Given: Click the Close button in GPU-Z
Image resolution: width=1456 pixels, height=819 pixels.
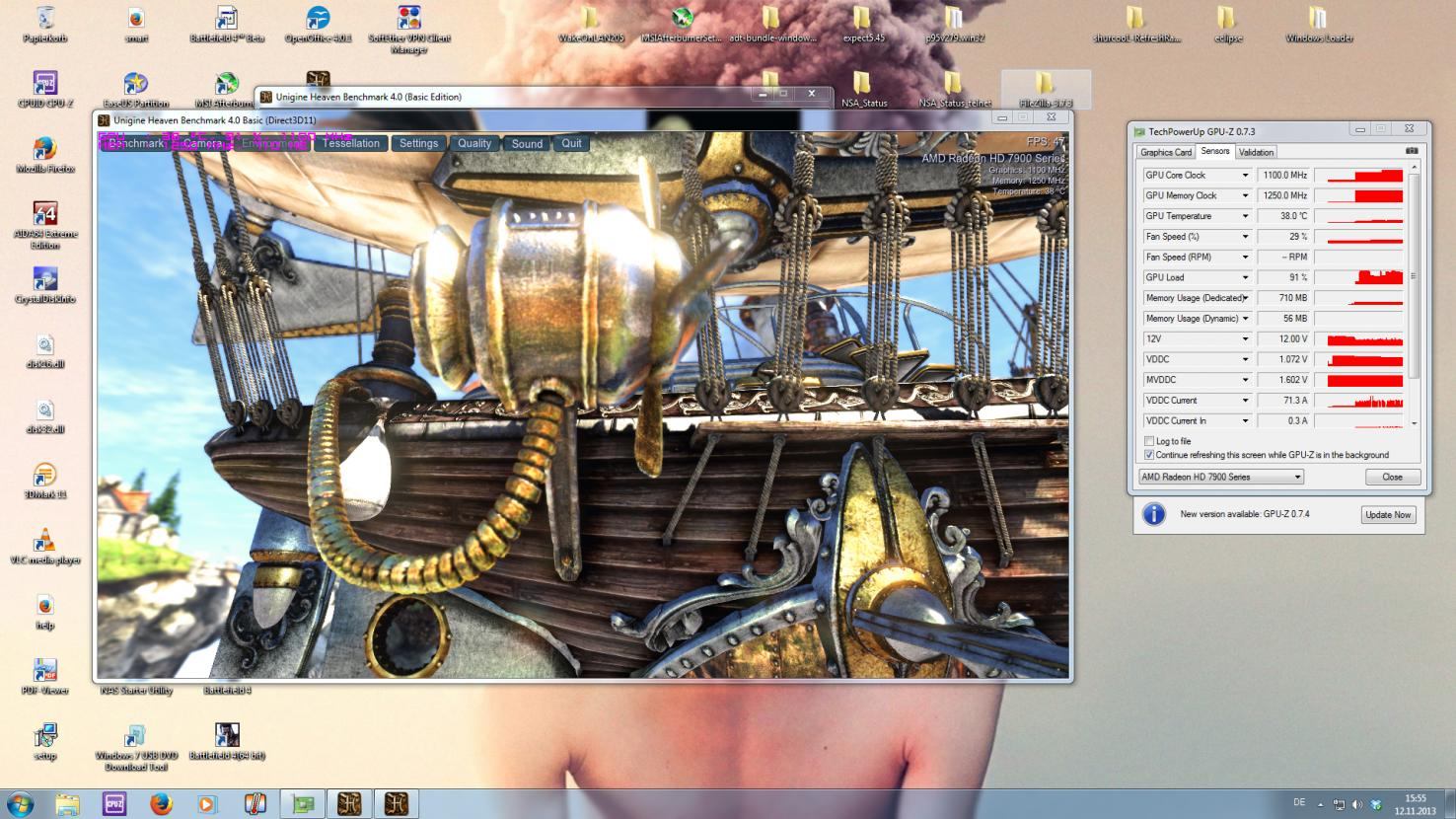Looking at the screenshot, I should (1392, 477).
